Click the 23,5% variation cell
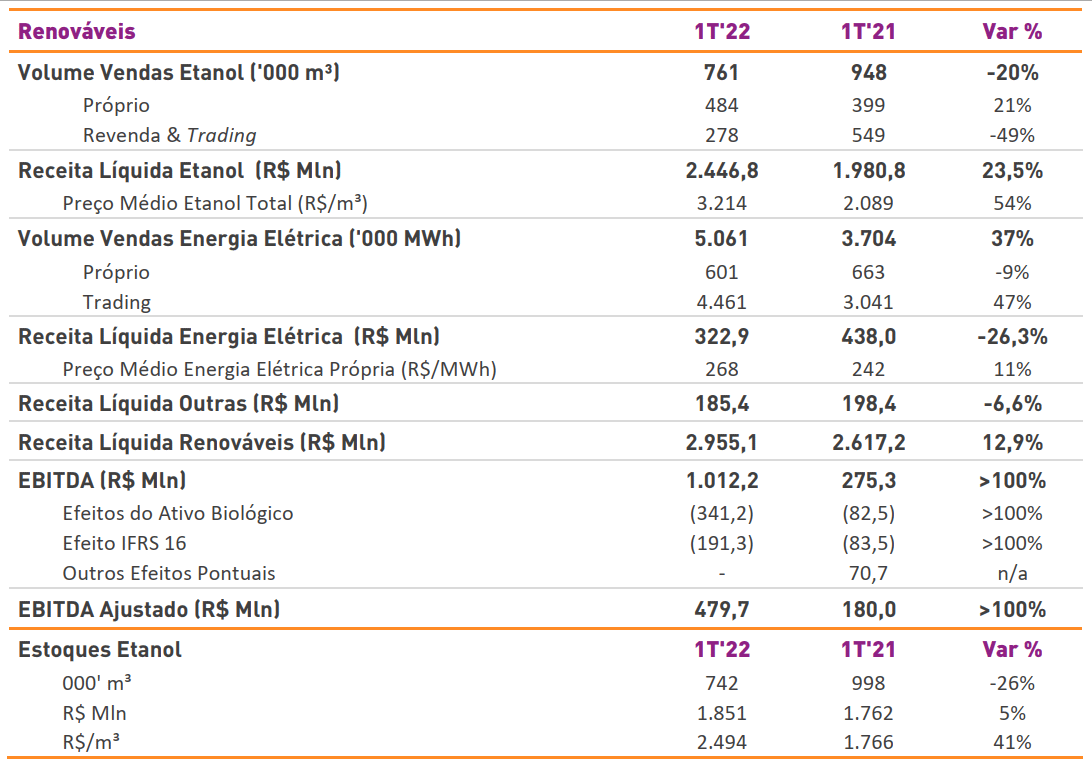Screen dimensions: 1092x767 1012,171
